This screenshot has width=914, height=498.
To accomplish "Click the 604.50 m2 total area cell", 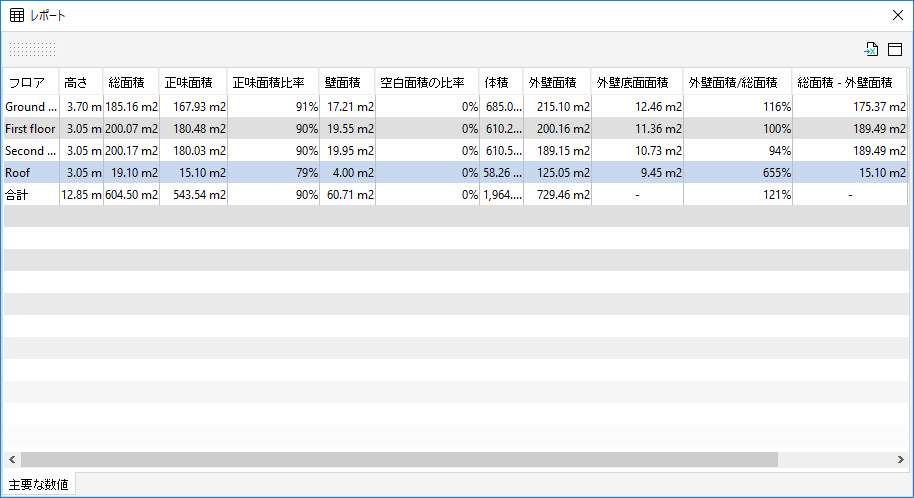I will (x=131, y=195).
